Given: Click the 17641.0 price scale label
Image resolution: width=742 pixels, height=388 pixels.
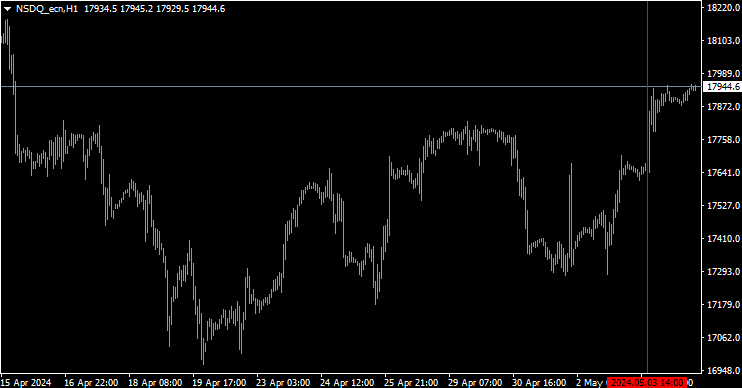Looking at the screenshot, I should point(724,173).
